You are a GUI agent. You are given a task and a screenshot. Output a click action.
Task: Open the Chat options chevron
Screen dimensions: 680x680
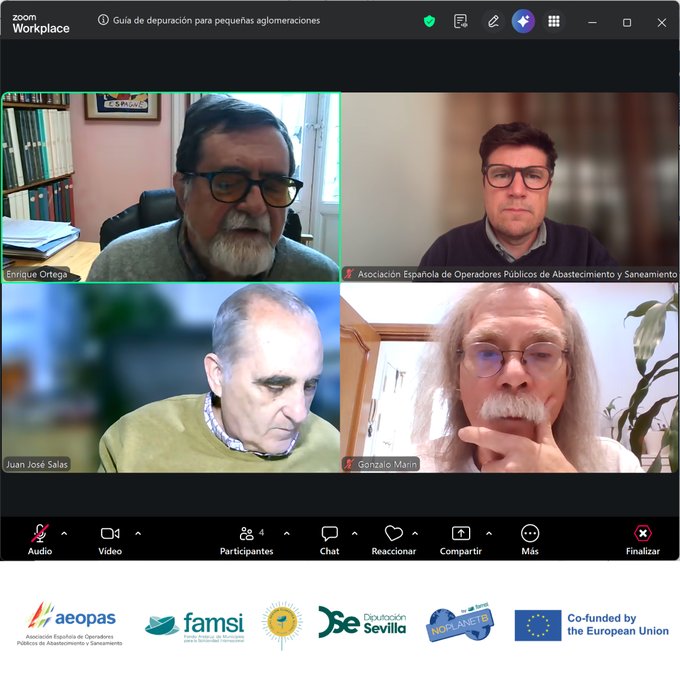354,533
